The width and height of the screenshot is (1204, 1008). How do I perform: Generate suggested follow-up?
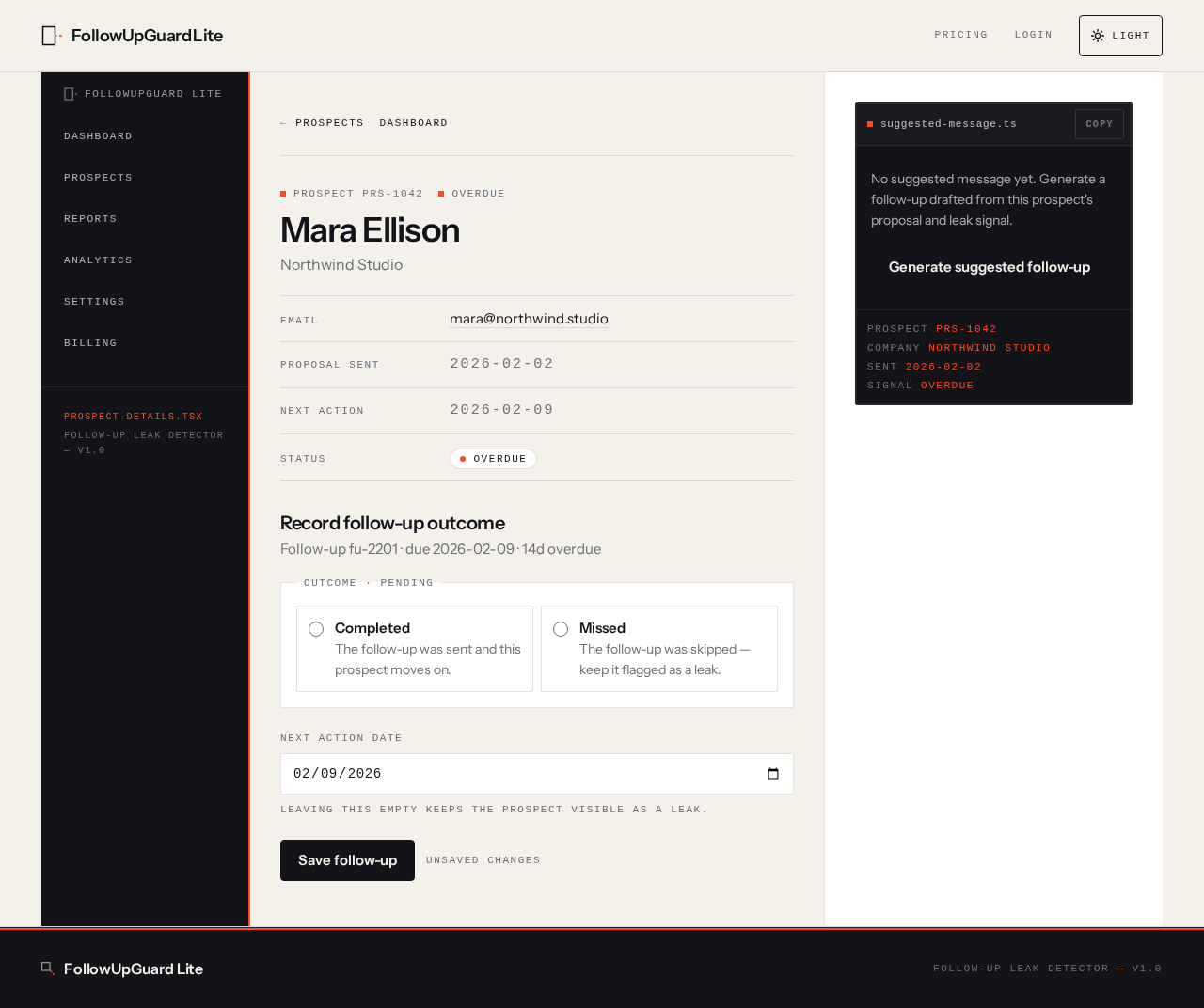coord(990,267)
